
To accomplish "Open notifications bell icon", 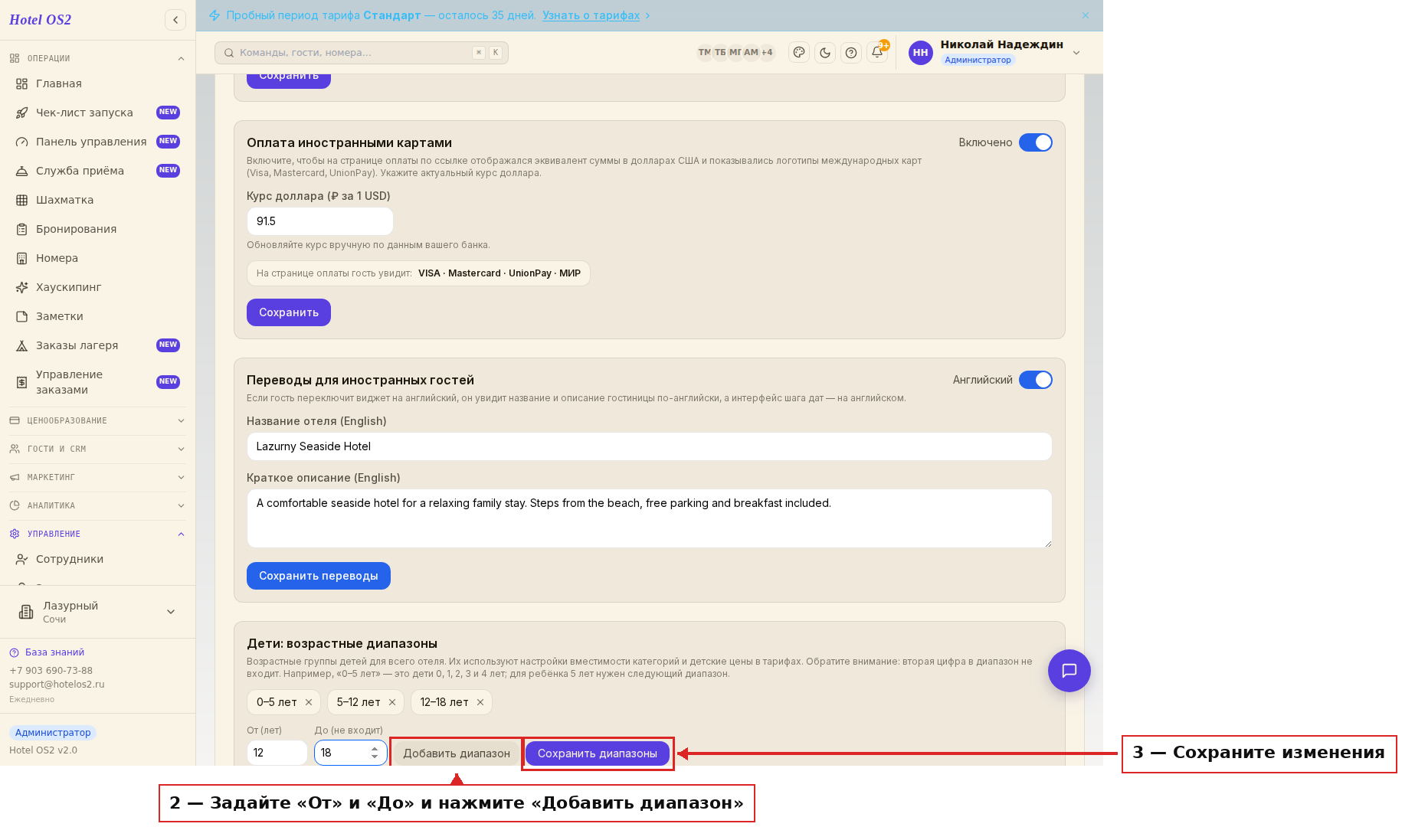I will [x=877, y=53].
